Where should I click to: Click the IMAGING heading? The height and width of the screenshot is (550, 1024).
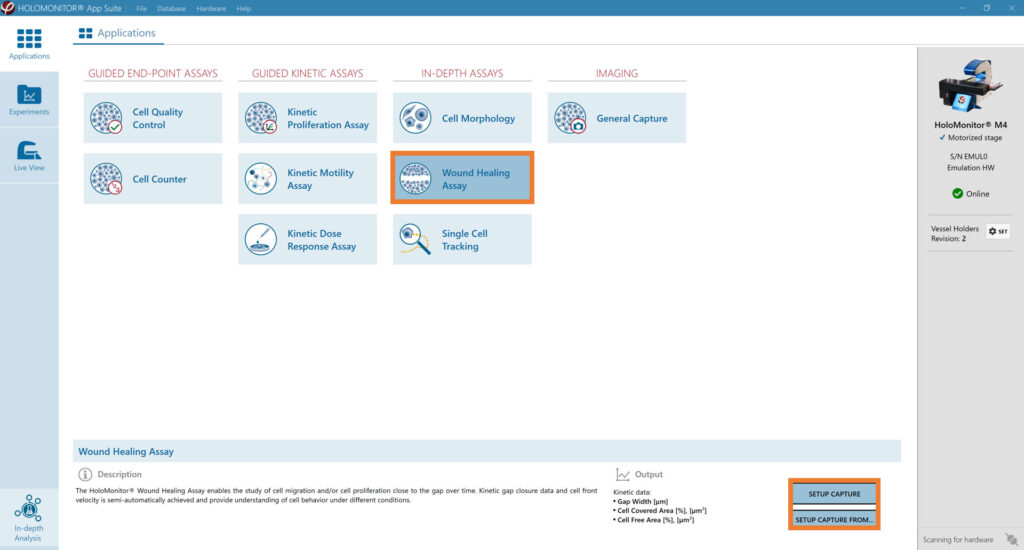click(616, 73)
